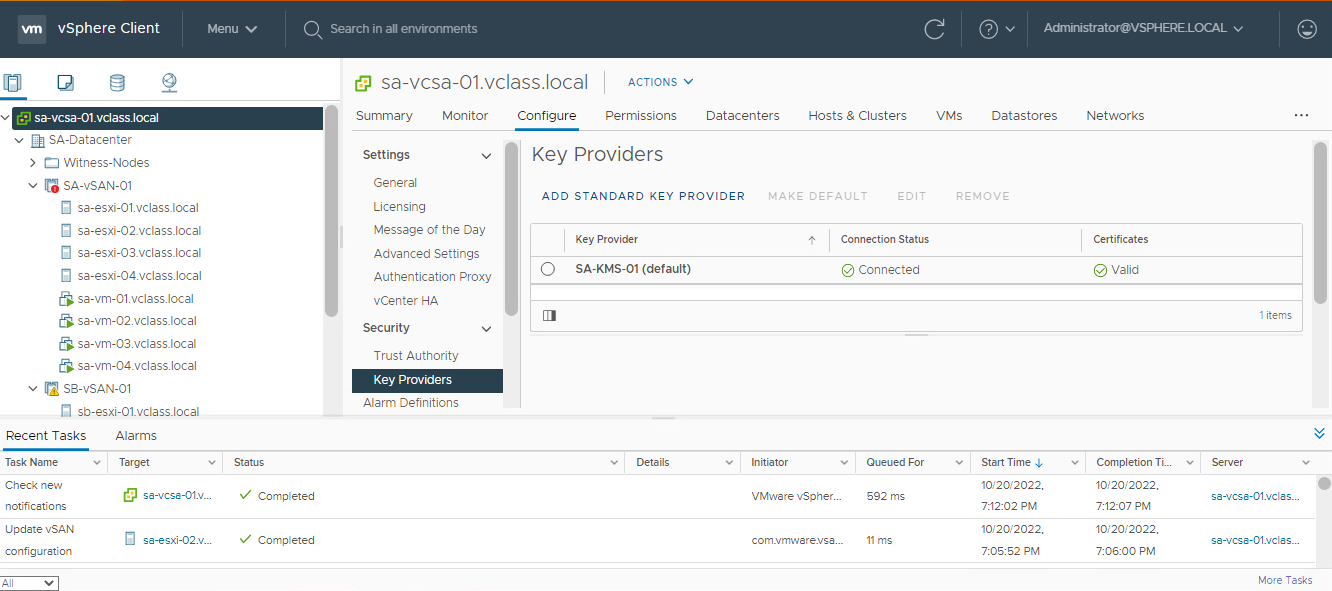Open the VMs and Templates inventory view icon
This screenshot has height=591, width=1332.
coord(65,83)
